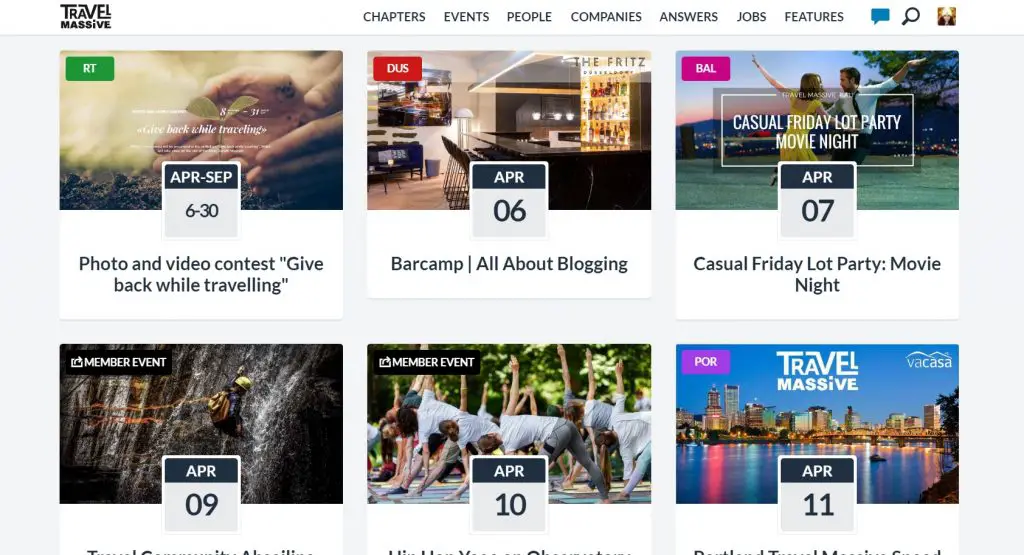Open the Companies menu item

[606, 17]
